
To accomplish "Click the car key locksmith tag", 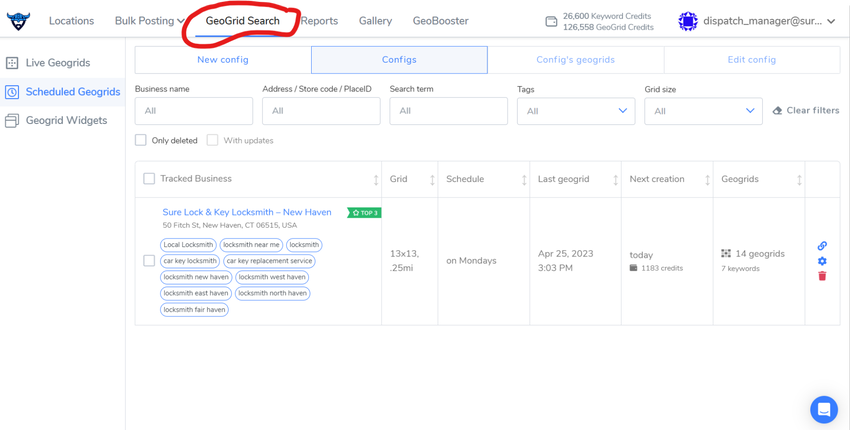I will (x=190, y=261).
